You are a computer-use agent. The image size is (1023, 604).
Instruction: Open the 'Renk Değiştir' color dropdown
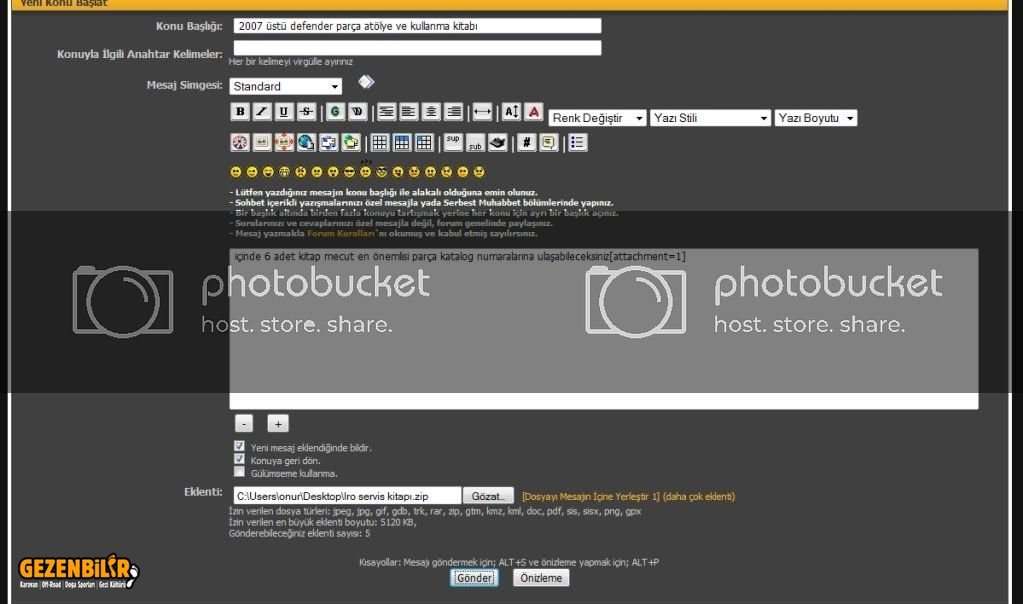pos(598,118)
